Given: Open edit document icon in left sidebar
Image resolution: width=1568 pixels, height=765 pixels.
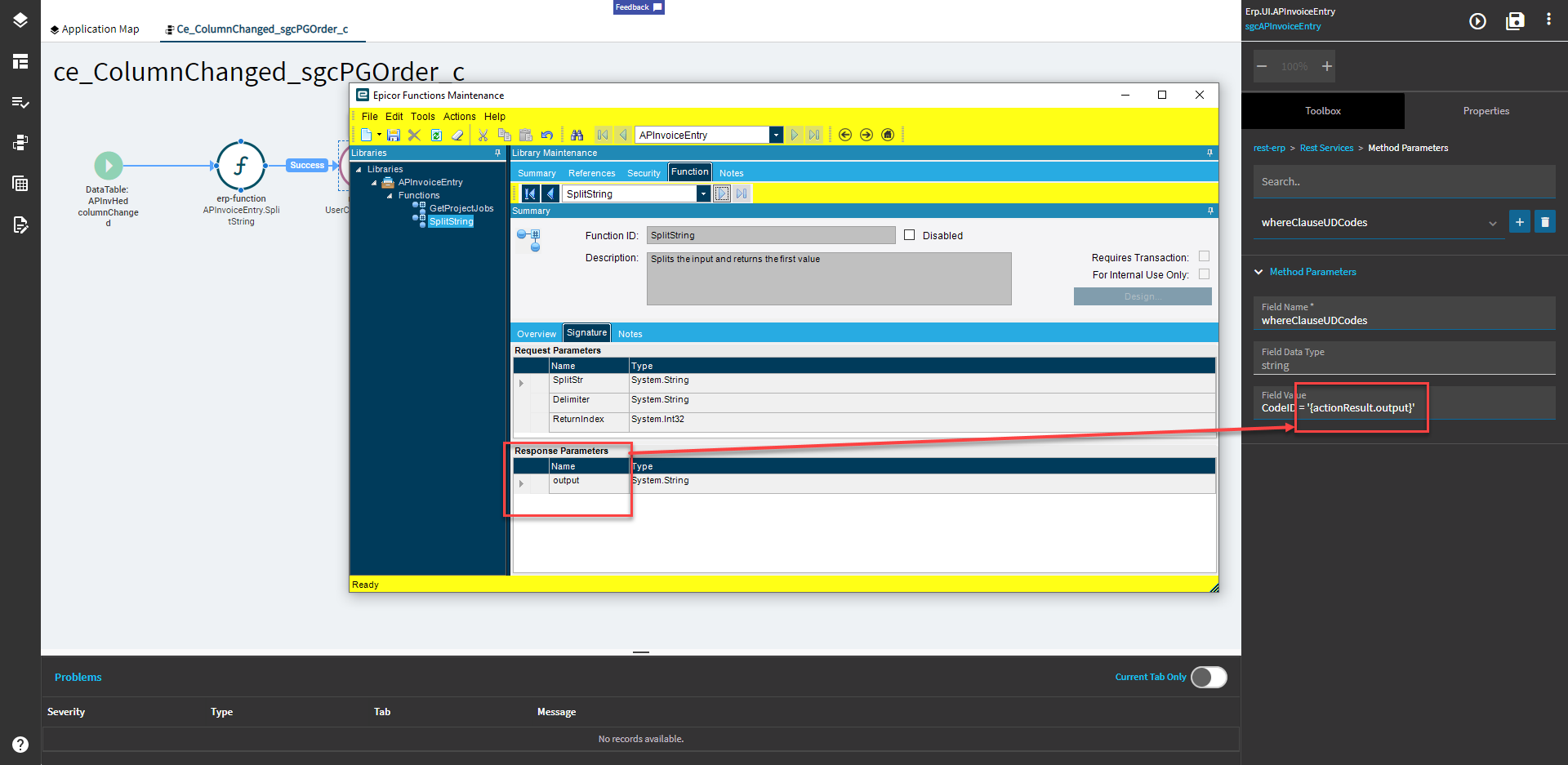Looking at the screenshot, I should coord(20,225).
